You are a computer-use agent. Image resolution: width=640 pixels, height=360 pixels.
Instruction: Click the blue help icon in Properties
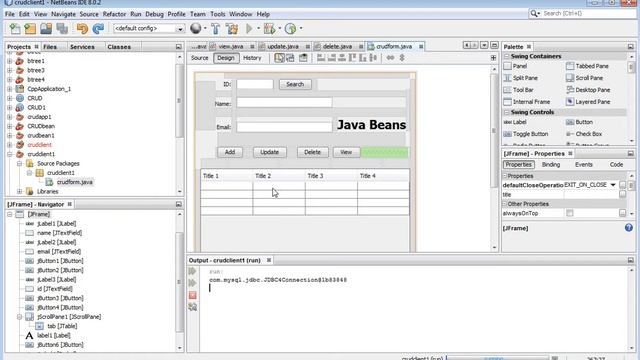click(x=629, y=228)
